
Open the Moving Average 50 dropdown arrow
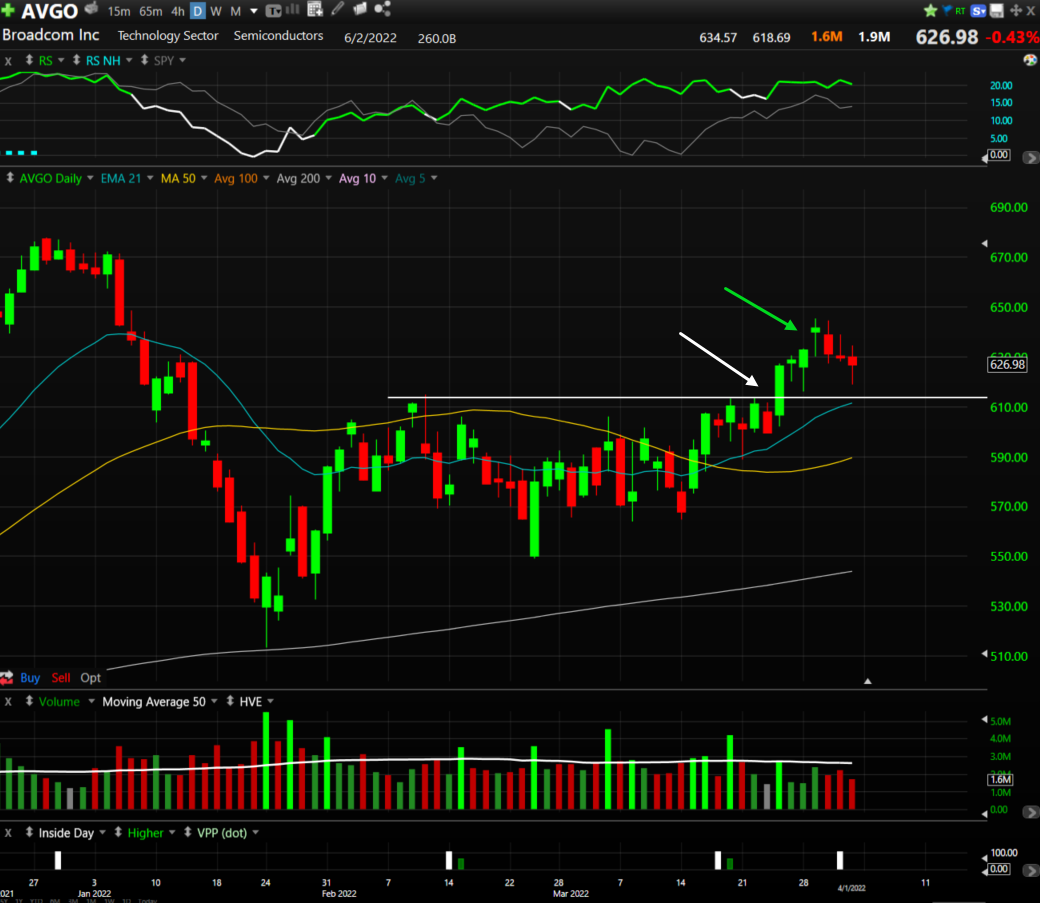[214, 701]
